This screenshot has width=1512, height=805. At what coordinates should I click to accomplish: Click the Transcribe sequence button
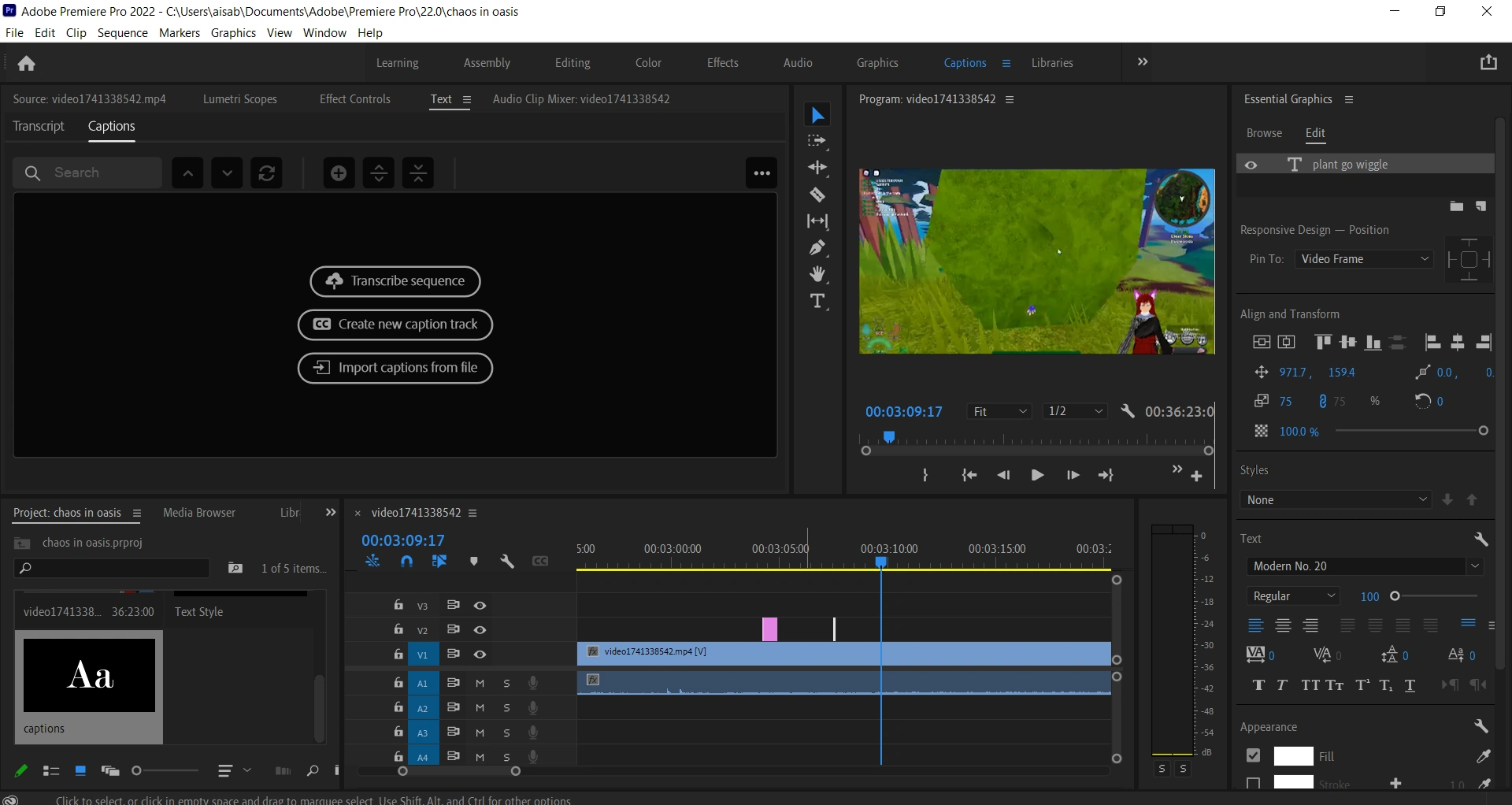point(395,281)
